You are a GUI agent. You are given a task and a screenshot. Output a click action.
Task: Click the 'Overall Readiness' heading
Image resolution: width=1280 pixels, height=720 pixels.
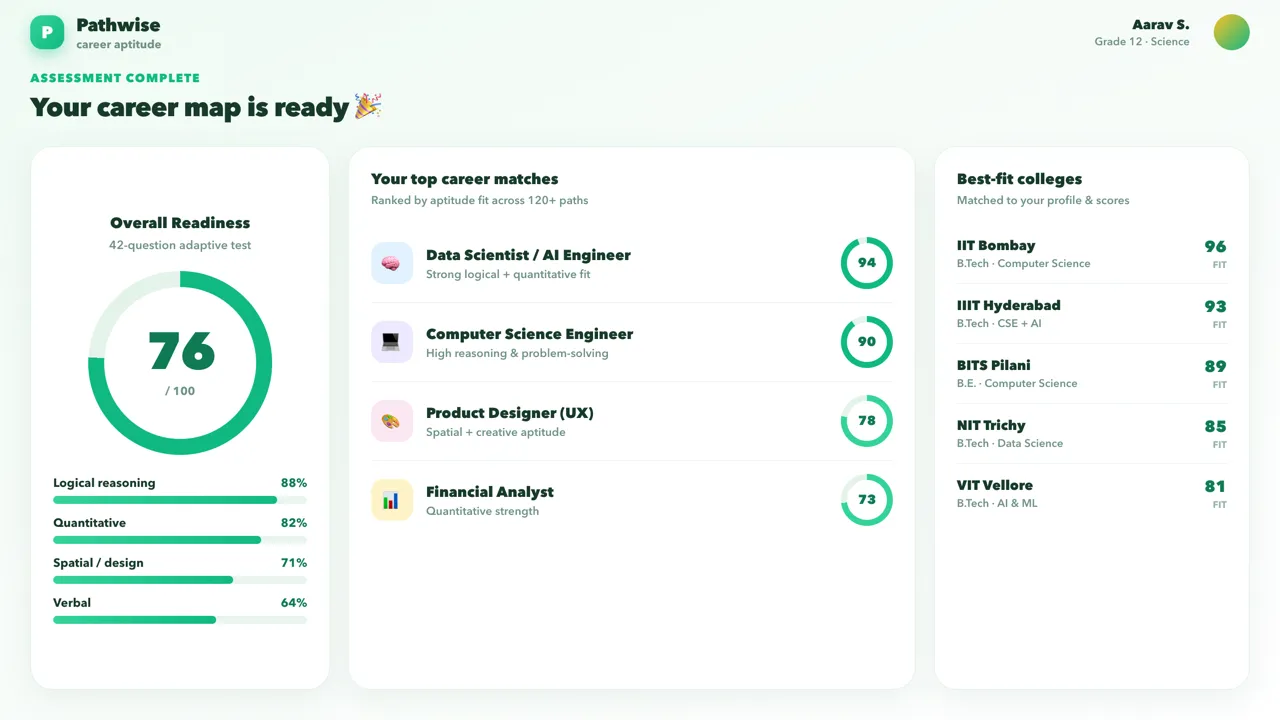[x=180, y=223]
